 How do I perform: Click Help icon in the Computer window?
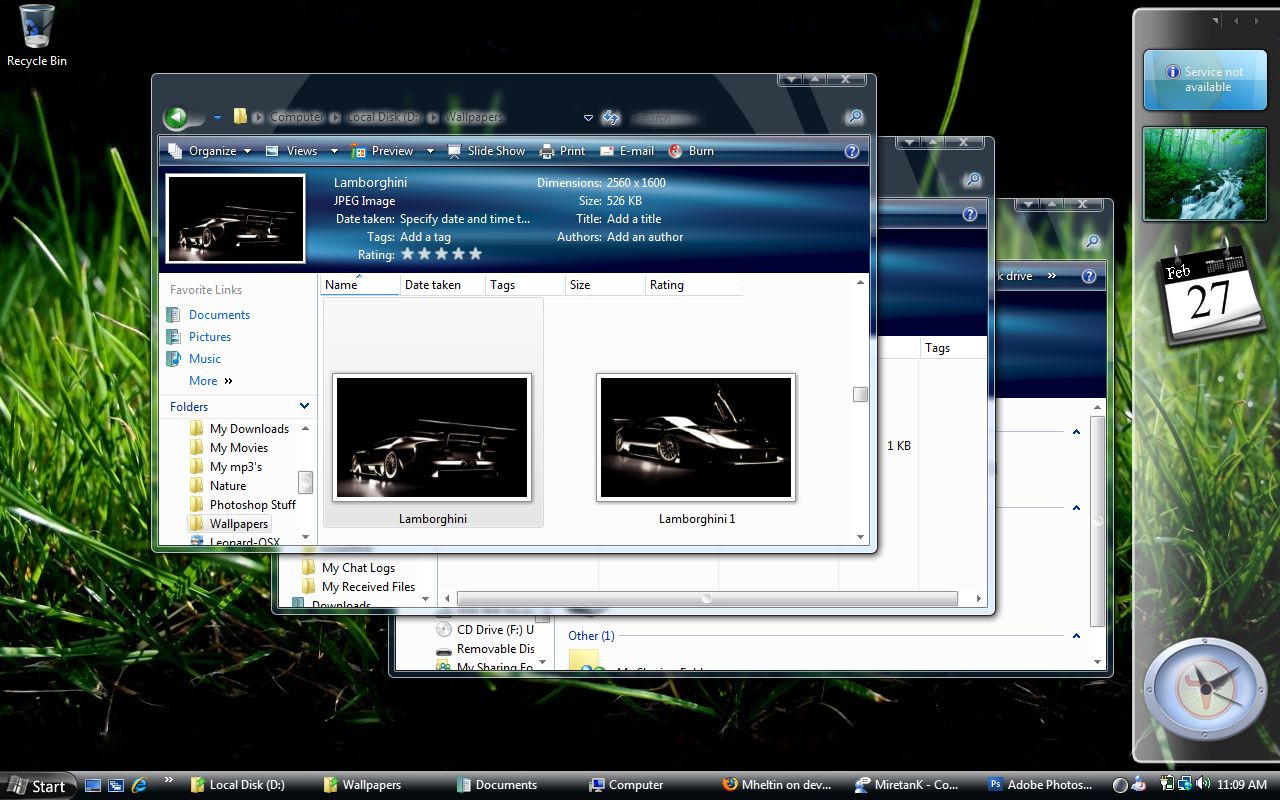click(1091, 275)
